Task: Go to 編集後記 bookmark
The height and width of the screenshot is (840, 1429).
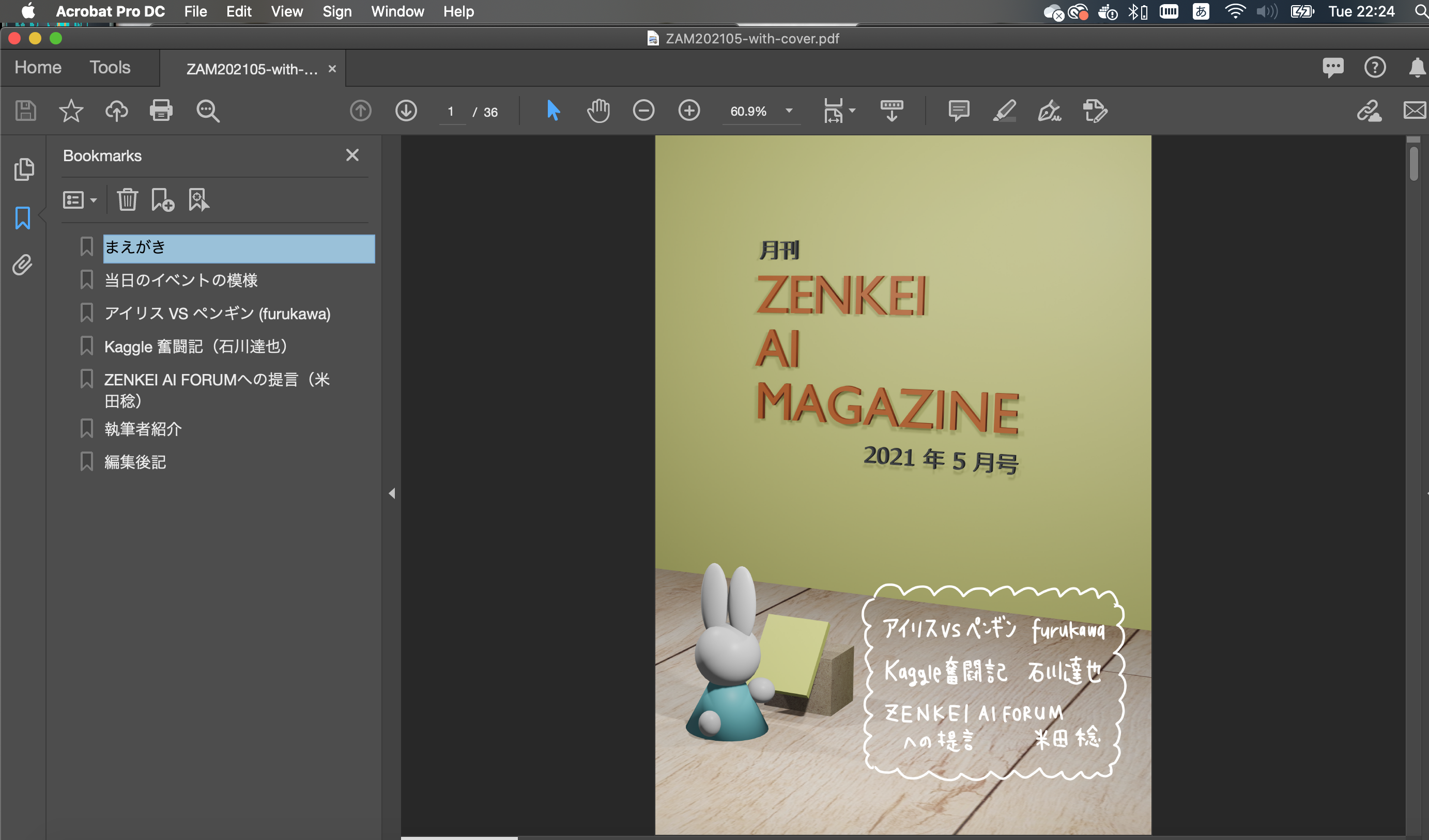Action: [135, 462]
